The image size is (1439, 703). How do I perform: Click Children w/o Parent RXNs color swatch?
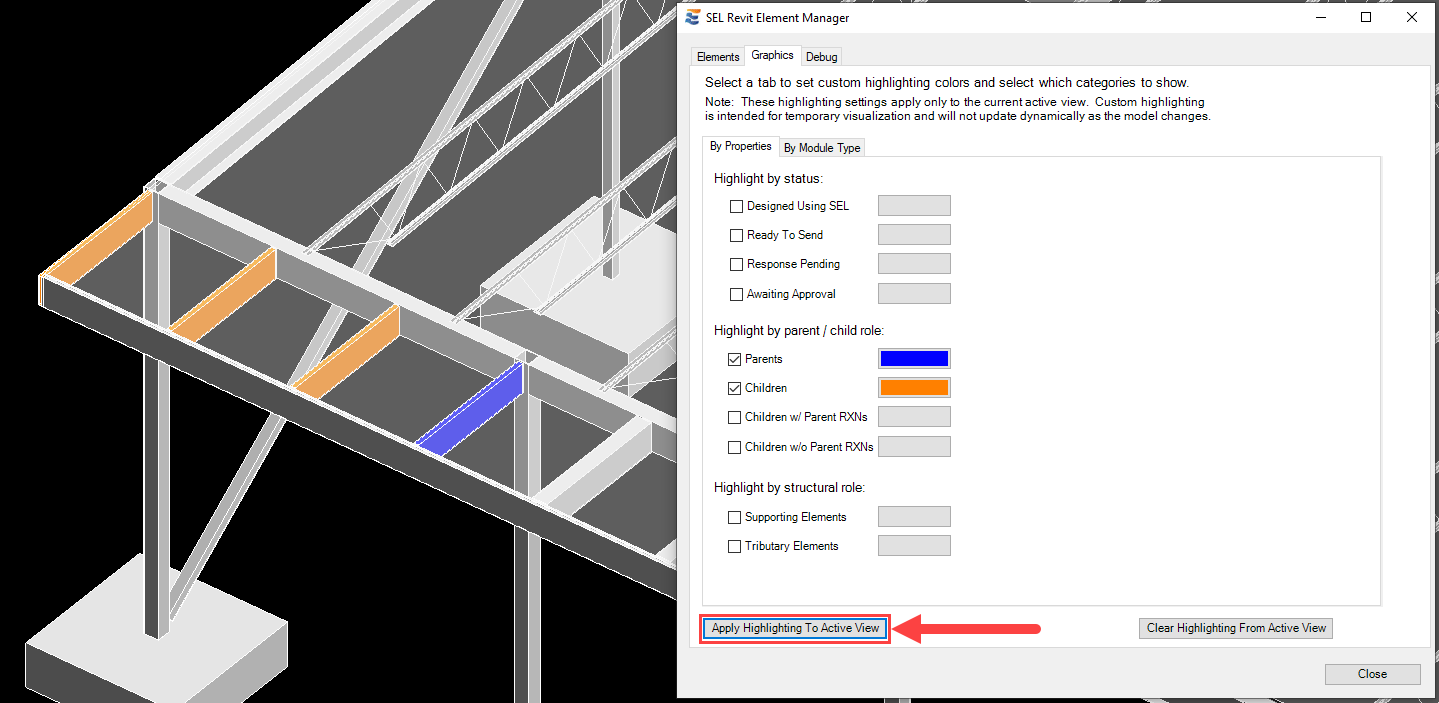point(914,447)
